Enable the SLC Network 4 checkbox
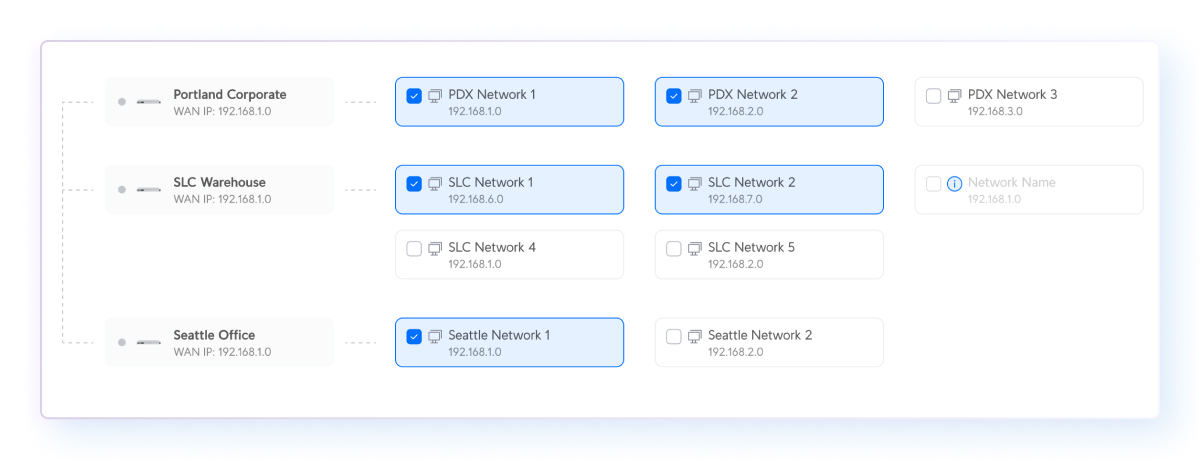The width and height of the screenshot is (1200, 460). tap(414, 249)
